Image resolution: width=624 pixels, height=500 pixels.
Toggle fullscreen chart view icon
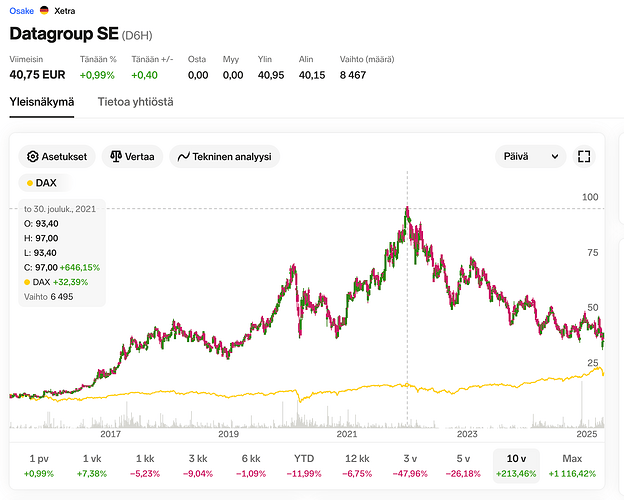[585, 157]
